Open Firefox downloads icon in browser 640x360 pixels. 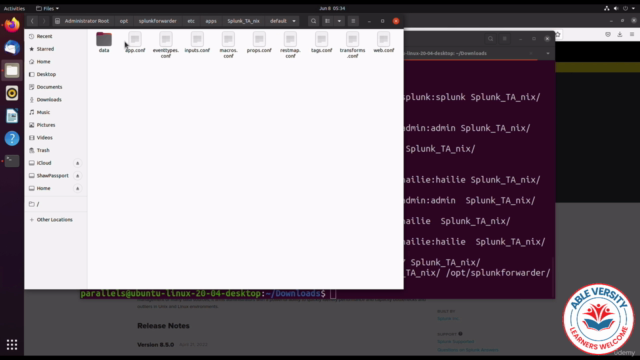pos(620,35)
